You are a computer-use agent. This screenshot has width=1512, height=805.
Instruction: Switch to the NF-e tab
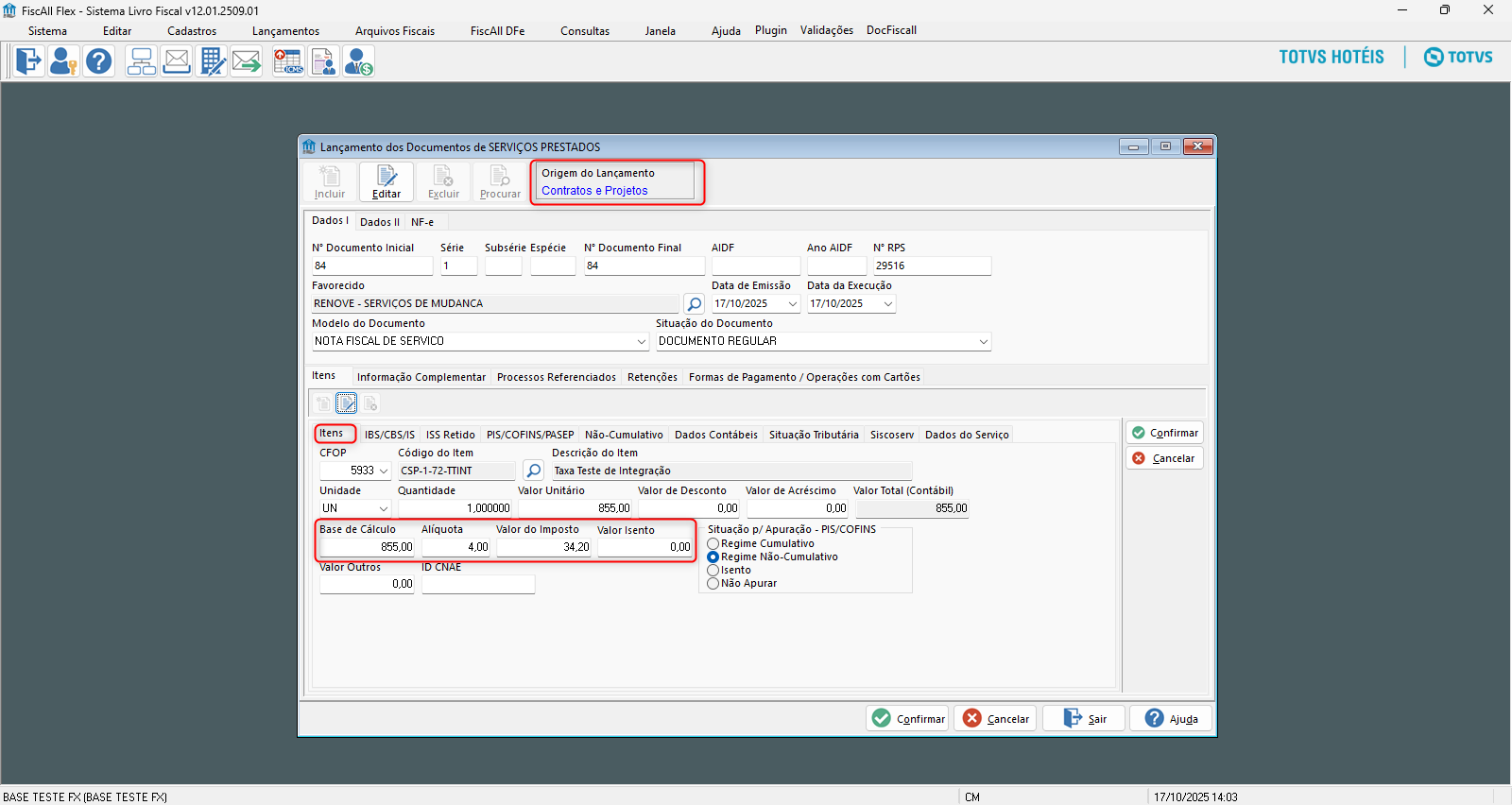(x=422, y=222)
